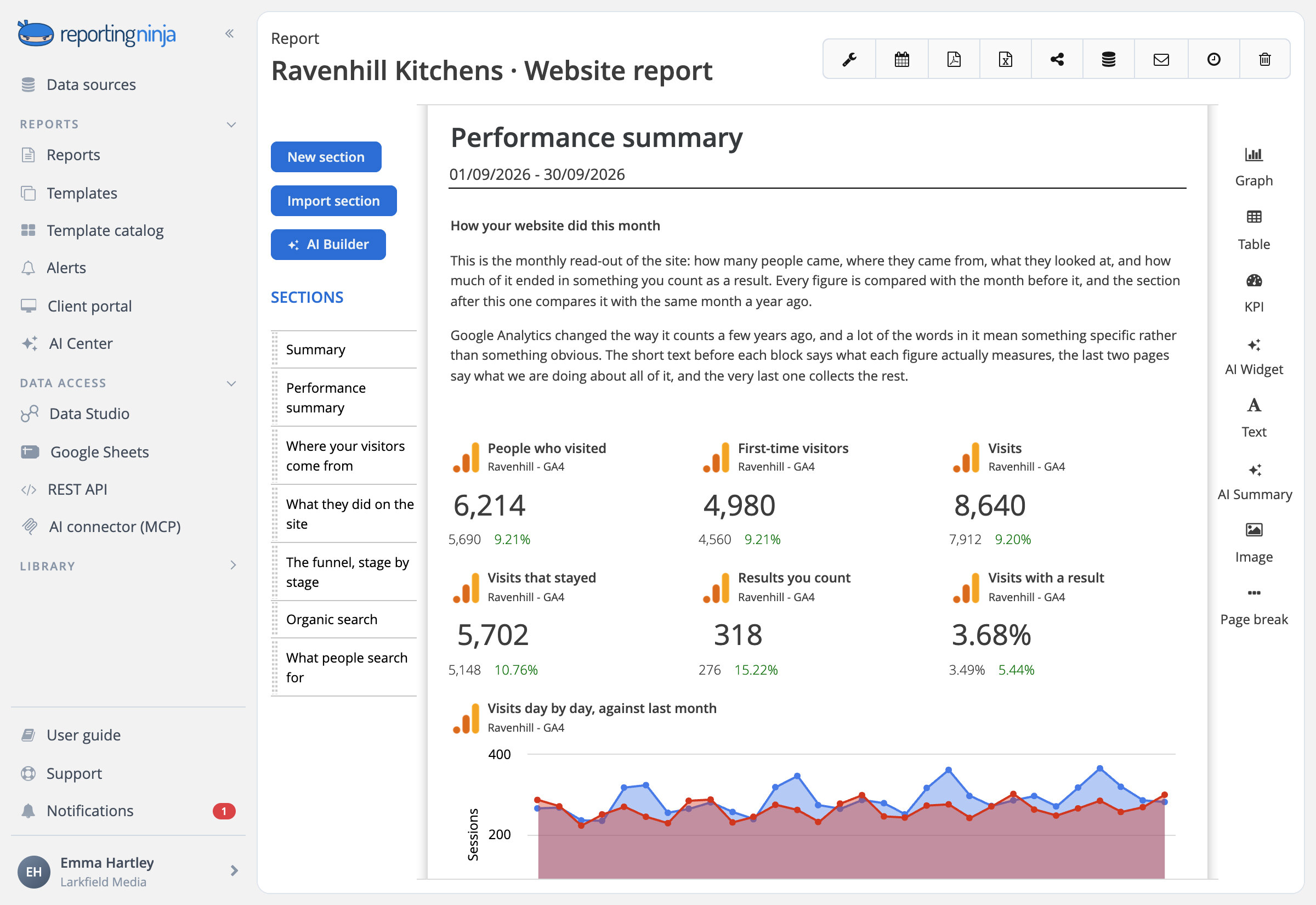
Task: Select the Organic search section
Action: 344,619
